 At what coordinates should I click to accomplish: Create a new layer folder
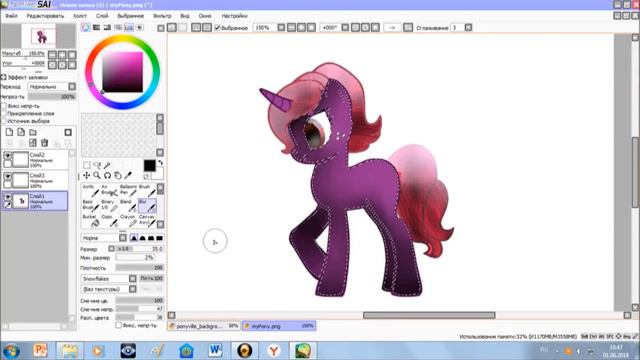tap(33, 132)
